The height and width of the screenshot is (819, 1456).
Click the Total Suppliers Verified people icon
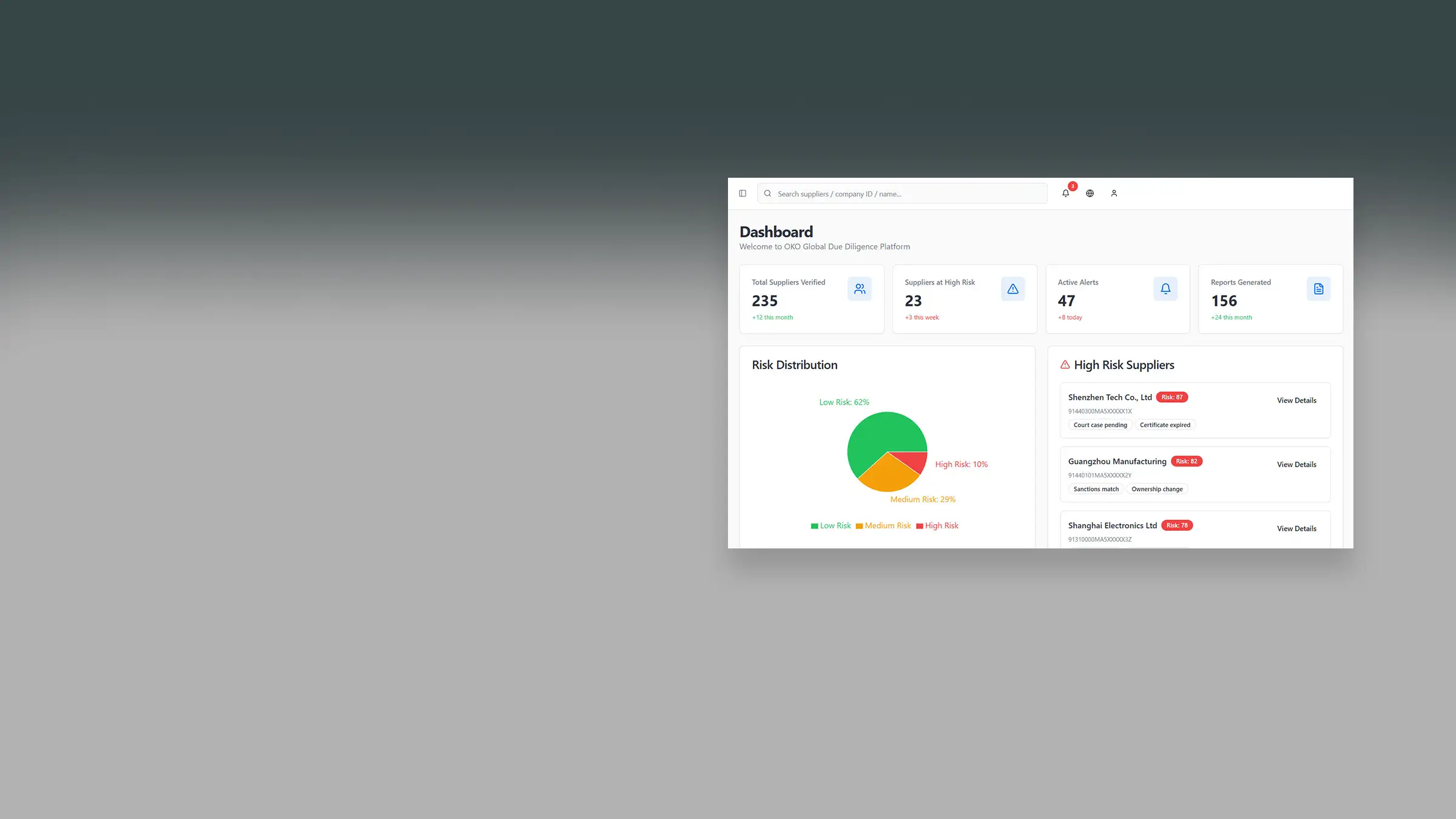tap(860, 289)
